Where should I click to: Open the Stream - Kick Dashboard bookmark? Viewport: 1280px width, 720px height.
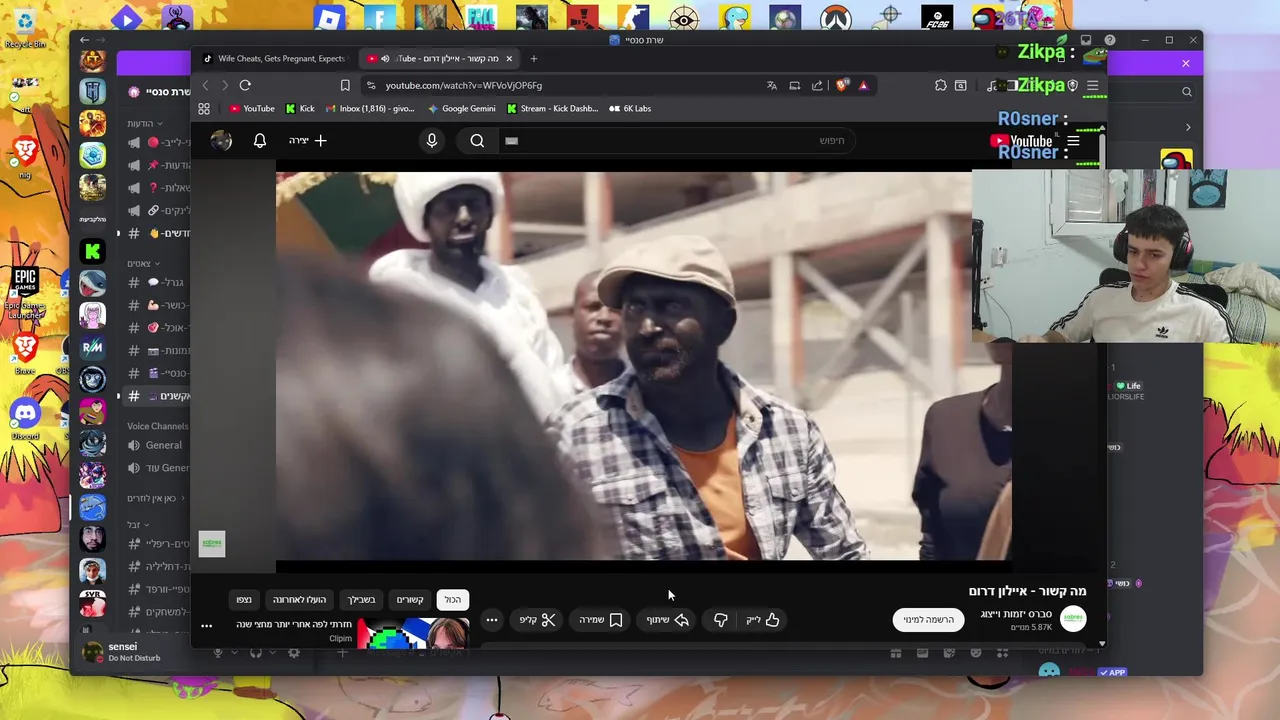(553, 108)
